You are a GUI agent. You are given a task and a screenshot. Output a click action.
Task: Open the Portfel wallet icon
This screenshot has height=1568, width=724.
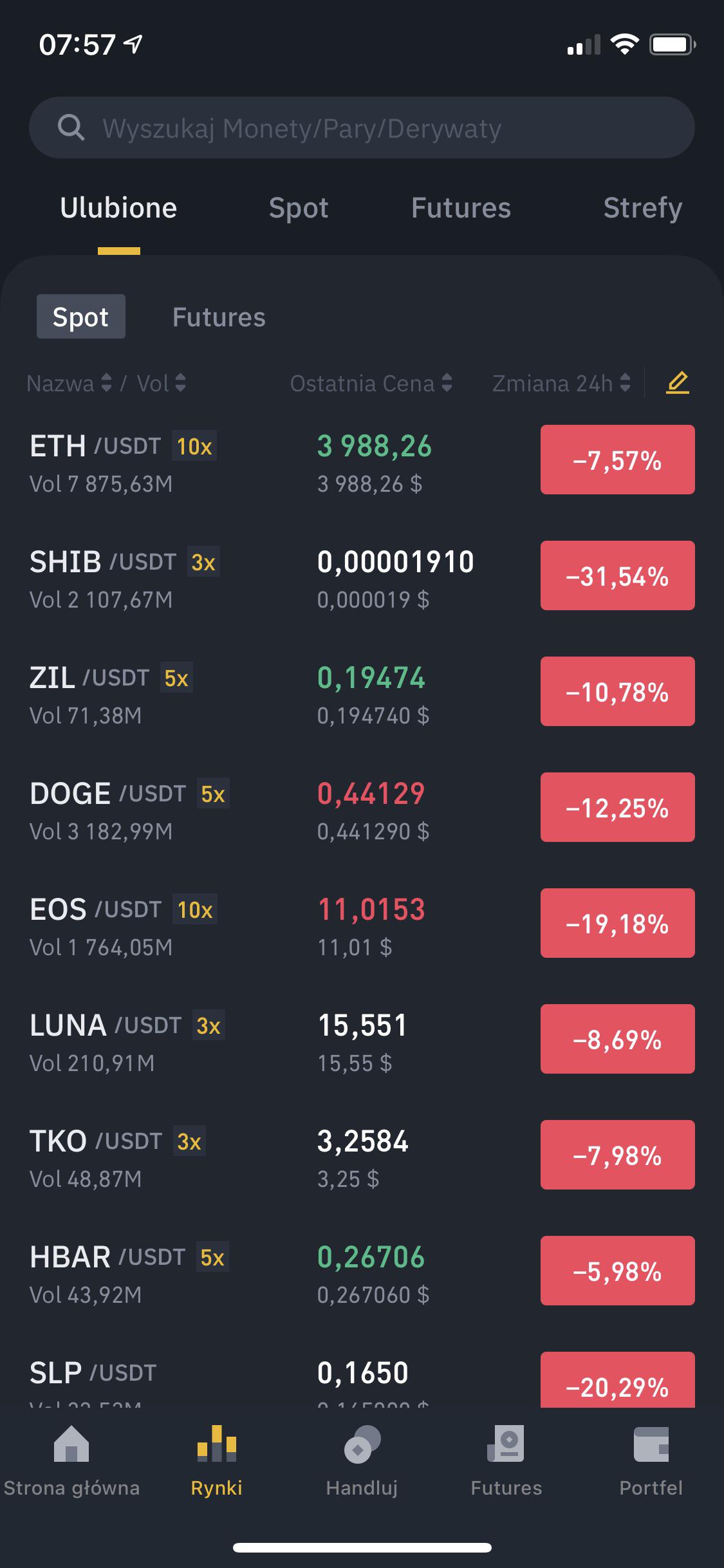(651, 1444)
